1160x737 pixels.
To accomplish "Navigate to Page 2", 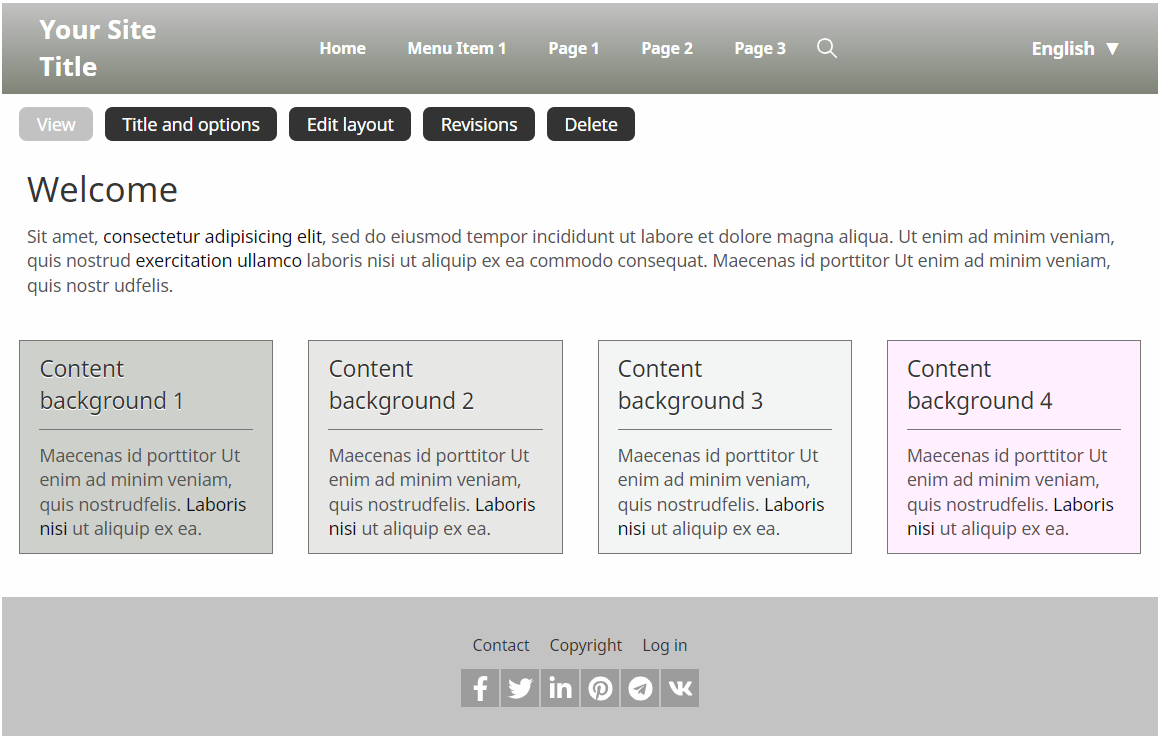I will pyautogui.click(x=666, y=48).
